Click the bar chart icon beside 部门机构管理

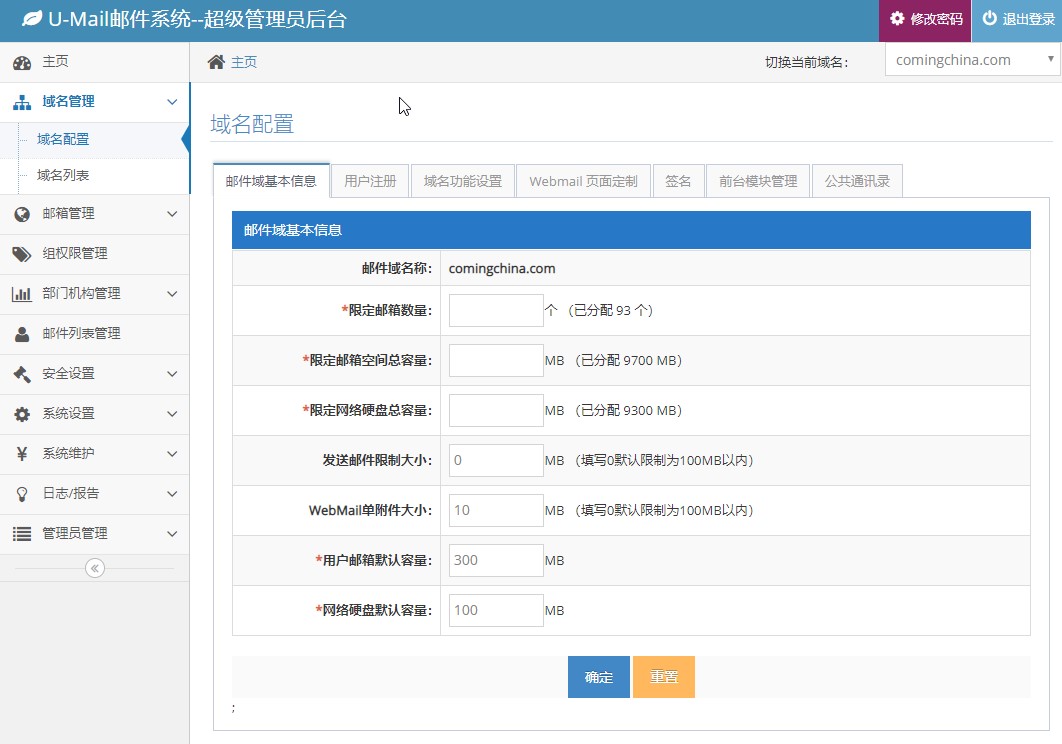coord(22,294)
